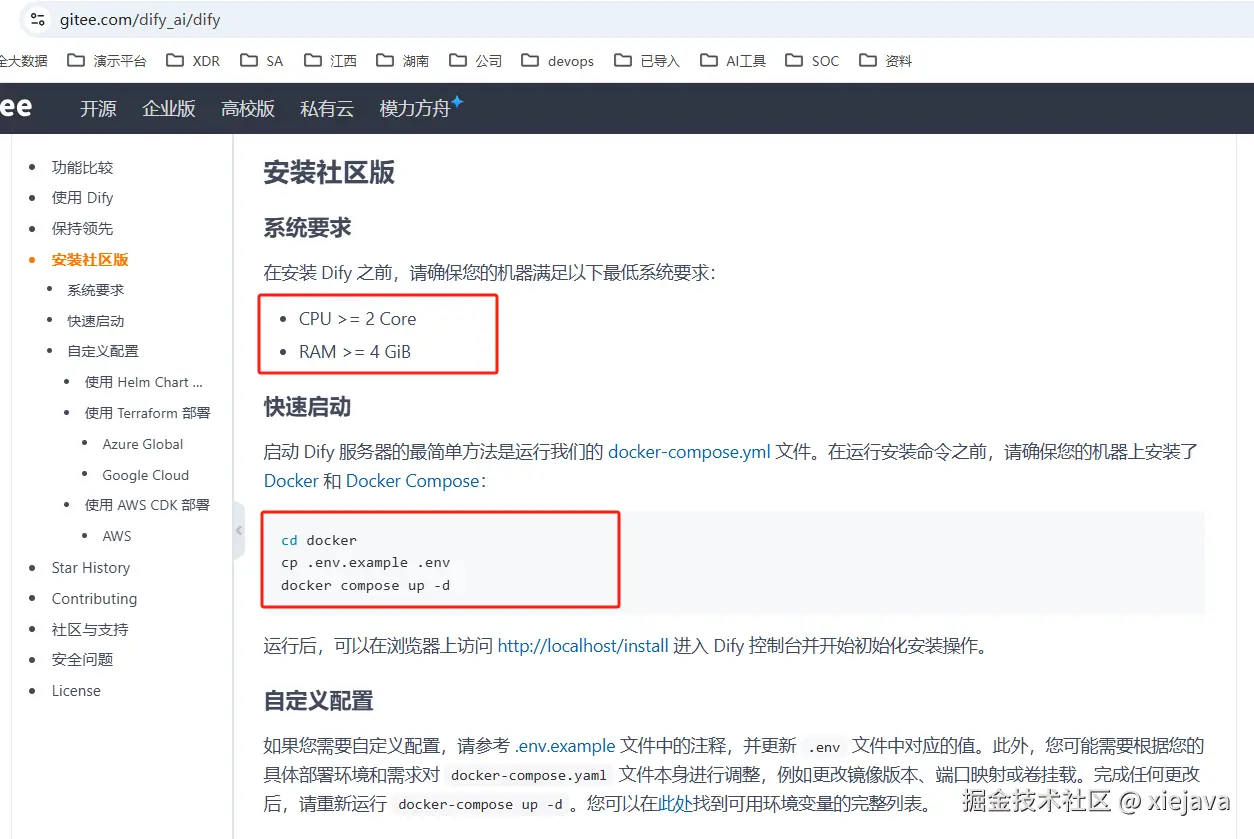Image resolution: width=1254 pixels, height=839 pixels.
Task: Open the Docker link
Action: tap(291, 481)
